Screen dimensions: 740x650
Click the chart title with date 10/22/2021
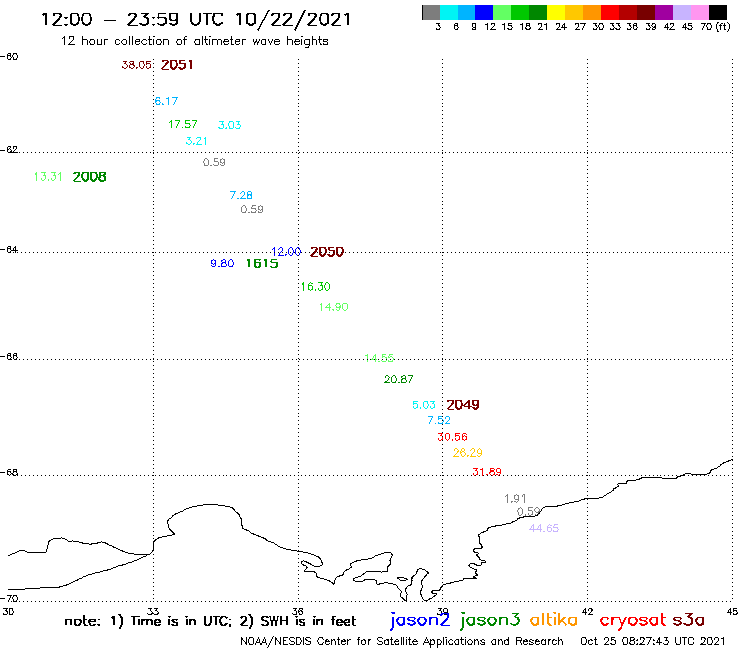coord(196,19)
